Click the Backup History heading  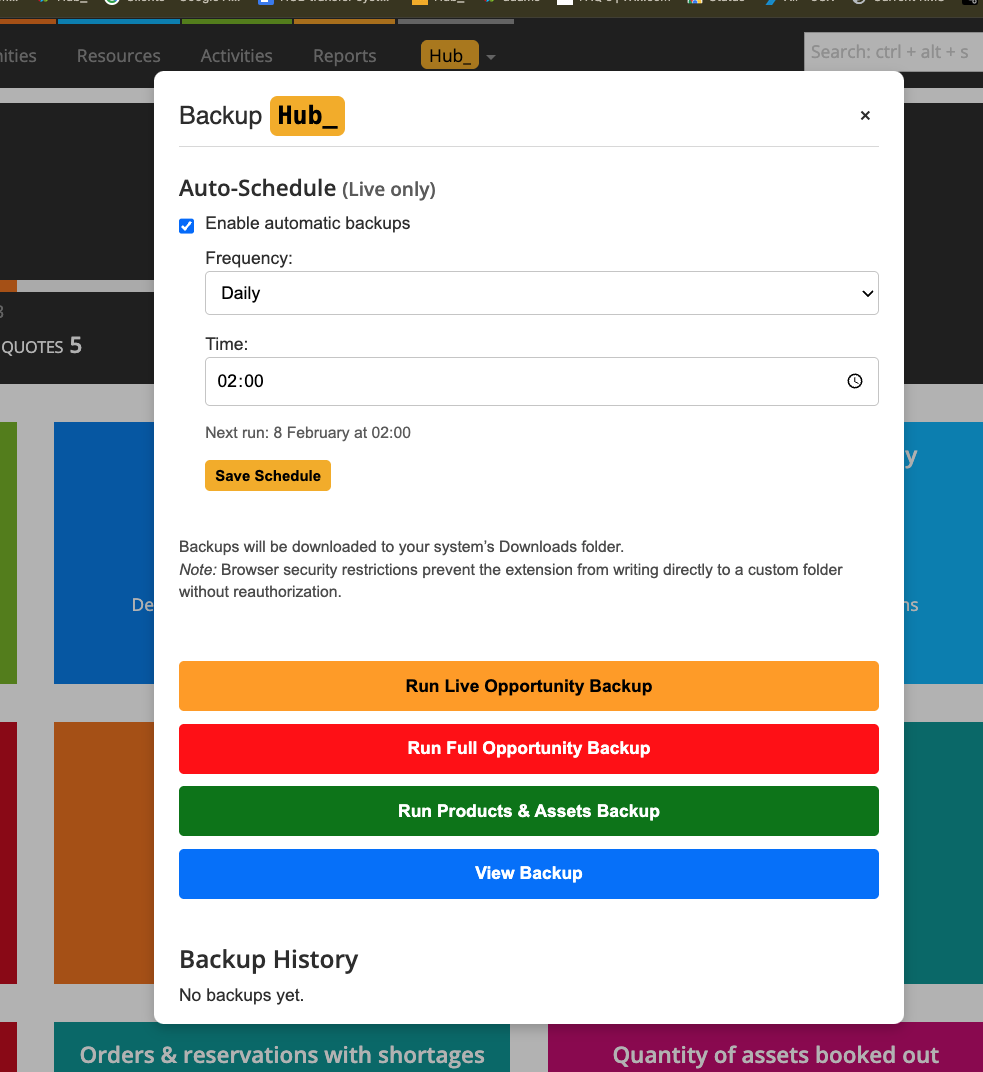pyautogui.click(x=269, y=960)
